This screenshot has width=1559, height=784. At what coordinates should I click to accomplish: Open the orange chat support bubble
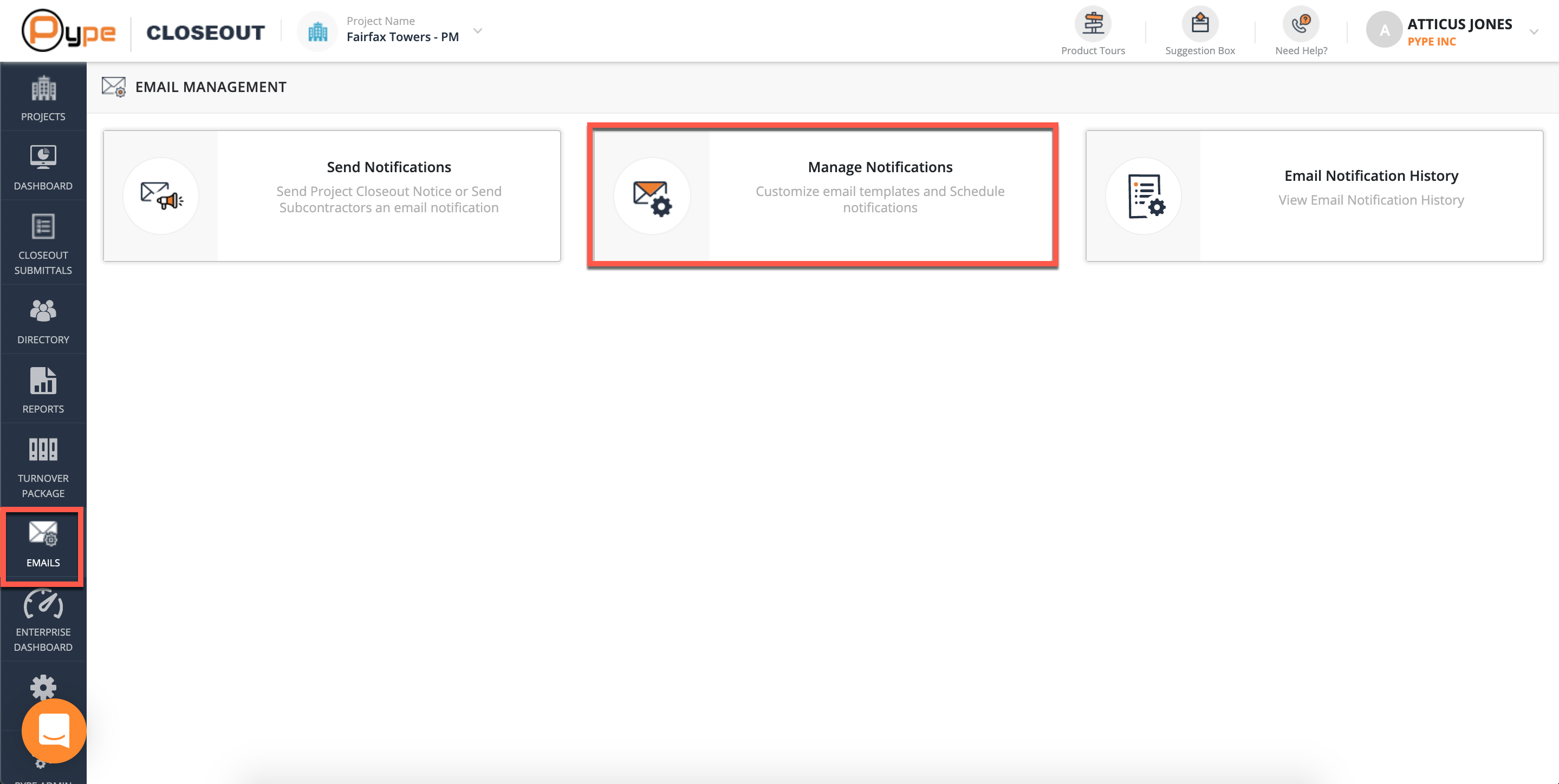[x=54, y=731]
